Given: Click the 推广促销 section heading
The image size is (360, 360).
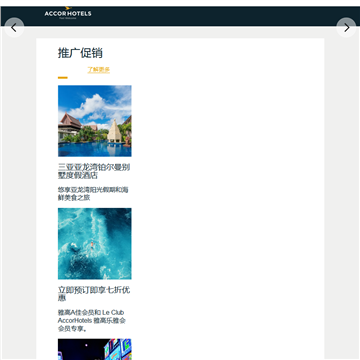Looking at the screenshot, I should 80,53.
